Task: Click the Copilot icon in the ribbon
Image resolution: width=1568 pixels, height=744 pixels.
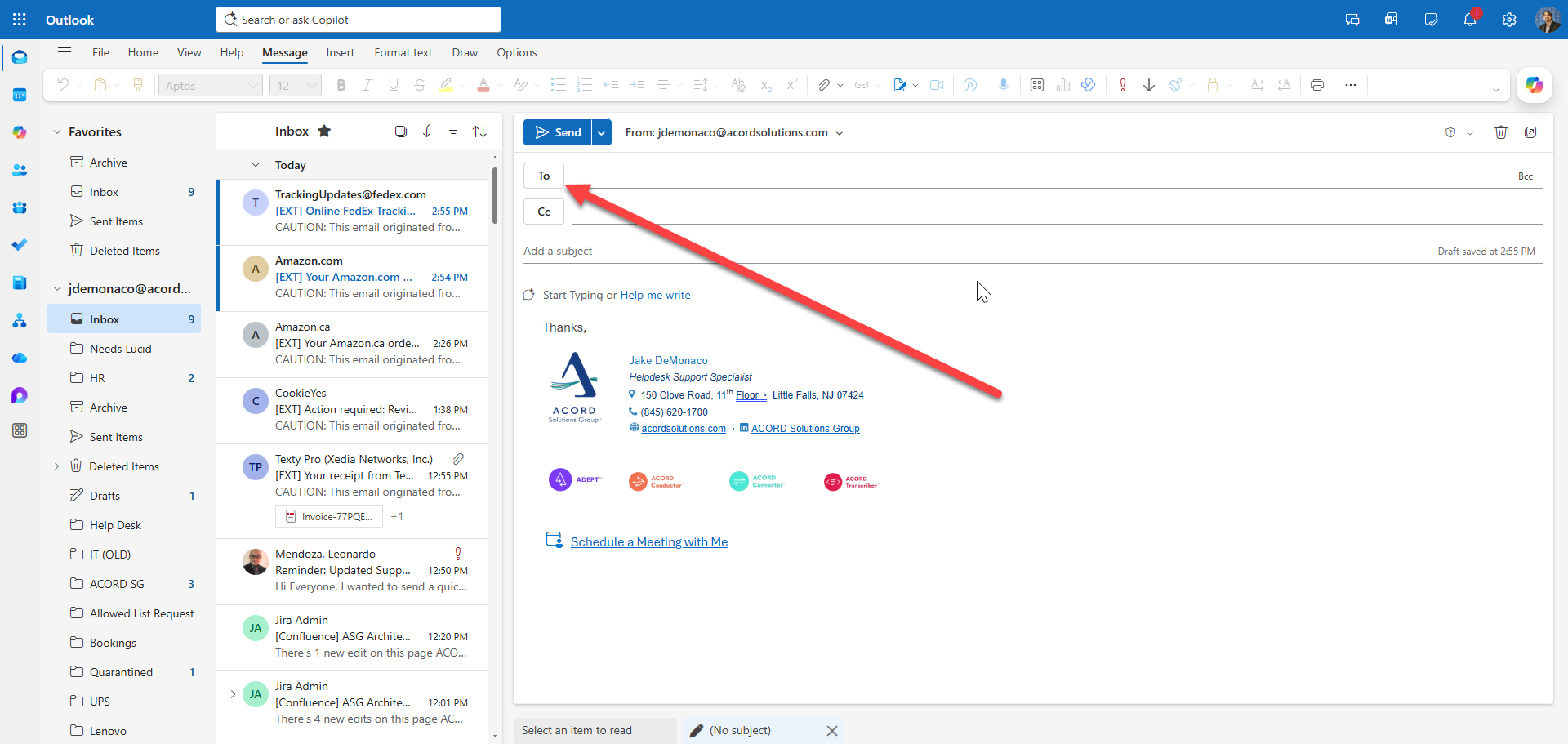Action: coord(1534,85)
